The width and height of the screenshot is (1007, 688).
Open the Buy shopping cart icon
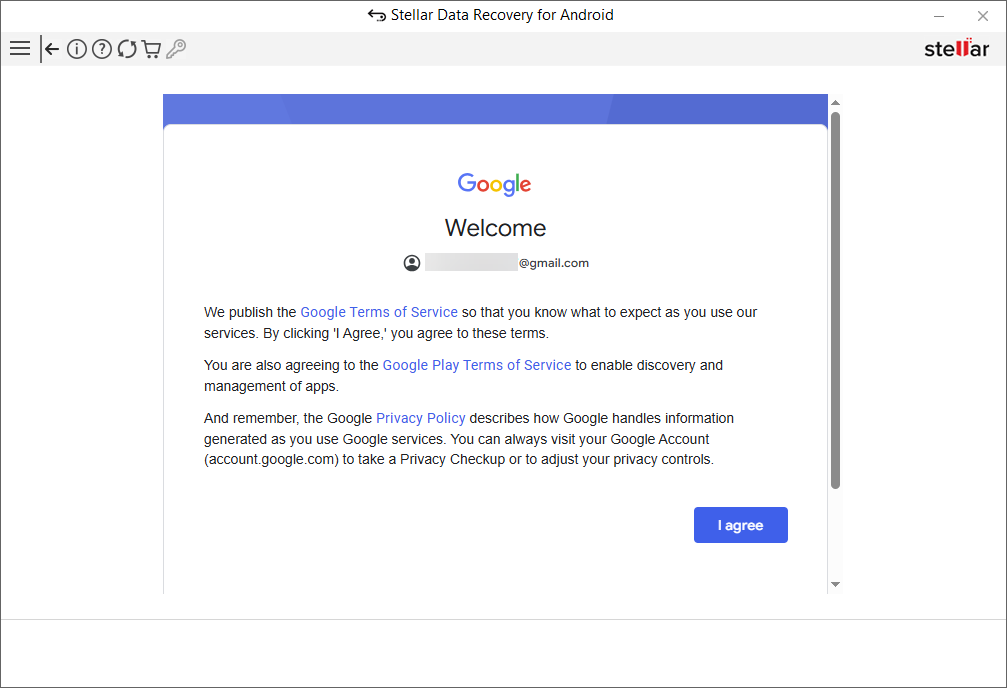(151, 49)
